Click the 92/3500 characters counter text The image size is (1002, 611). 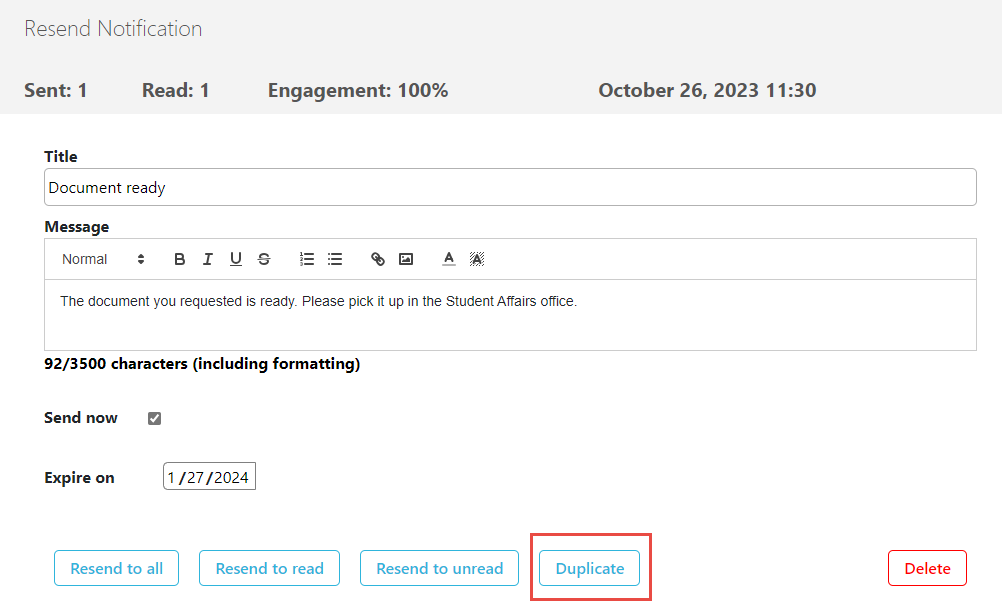202,364
